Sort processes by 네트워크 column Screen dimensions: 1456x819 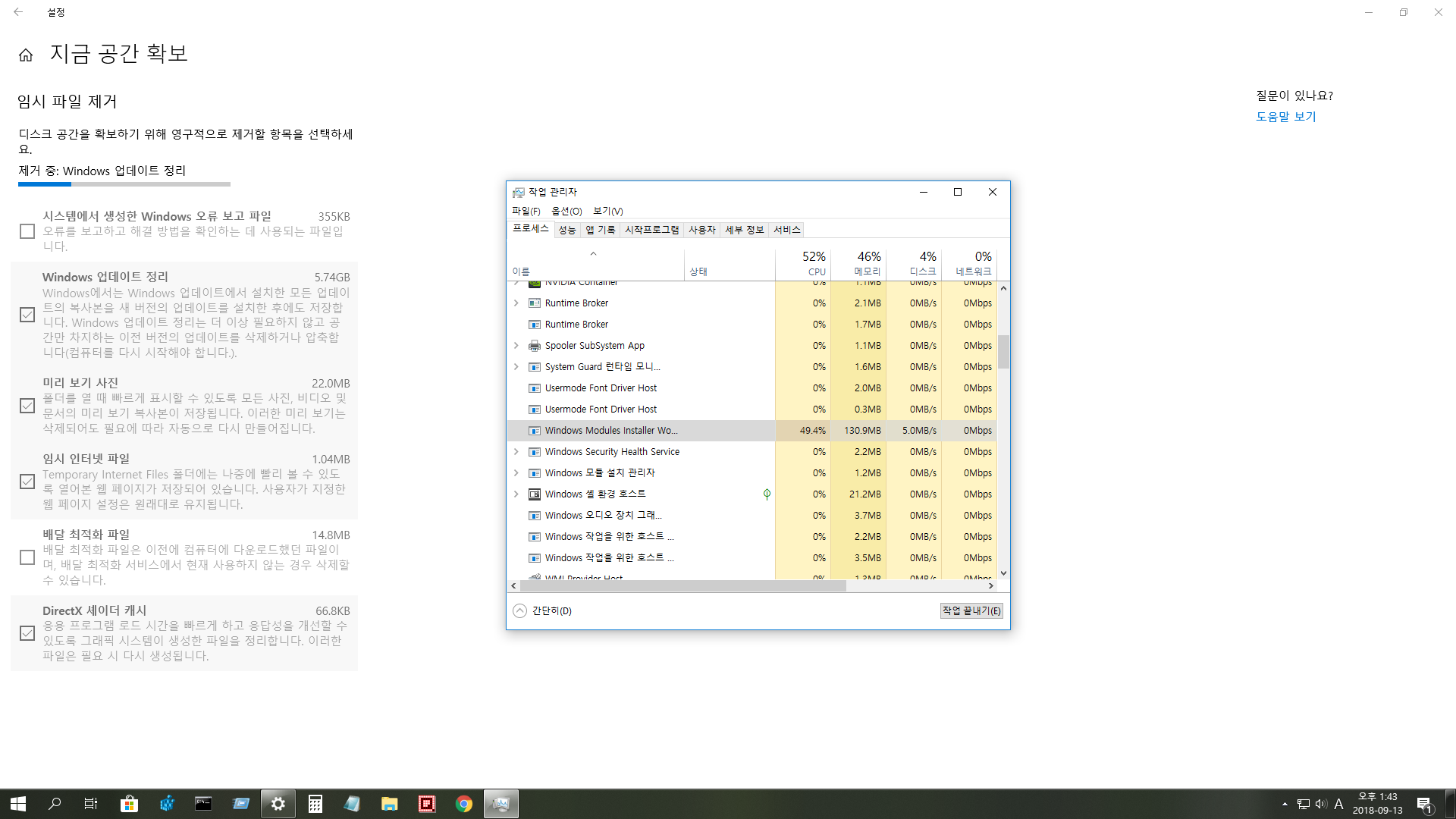tap(969, 264)
